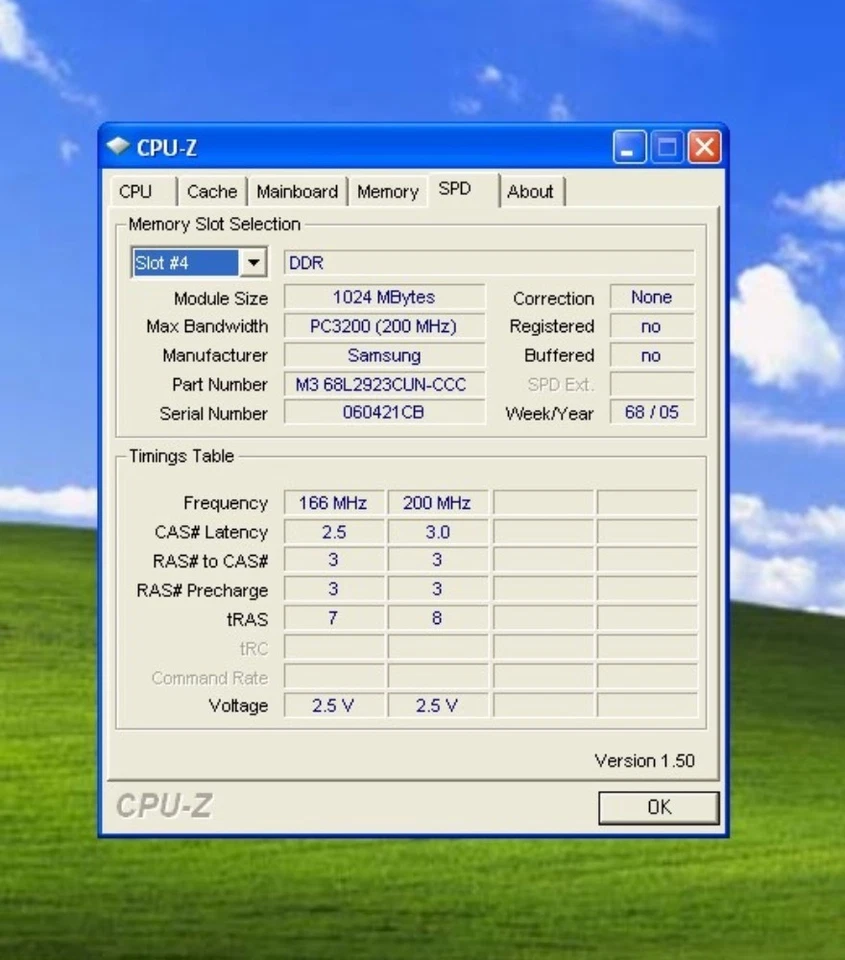The height and width of the screenshot is (960, 845).
Task: Click the OK button to close CPU-Z
Action: pos(658,807)
